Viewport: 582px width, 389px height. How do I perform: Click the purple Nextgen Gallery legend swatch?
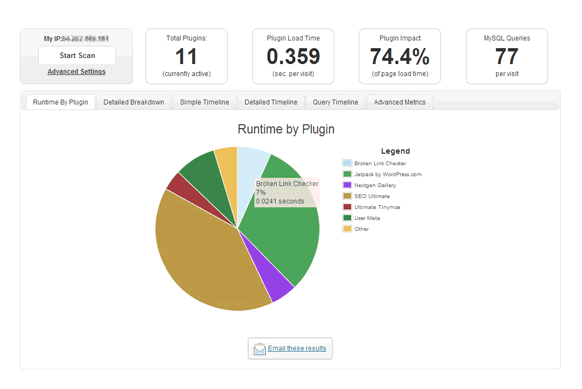[x=347, y=185]
